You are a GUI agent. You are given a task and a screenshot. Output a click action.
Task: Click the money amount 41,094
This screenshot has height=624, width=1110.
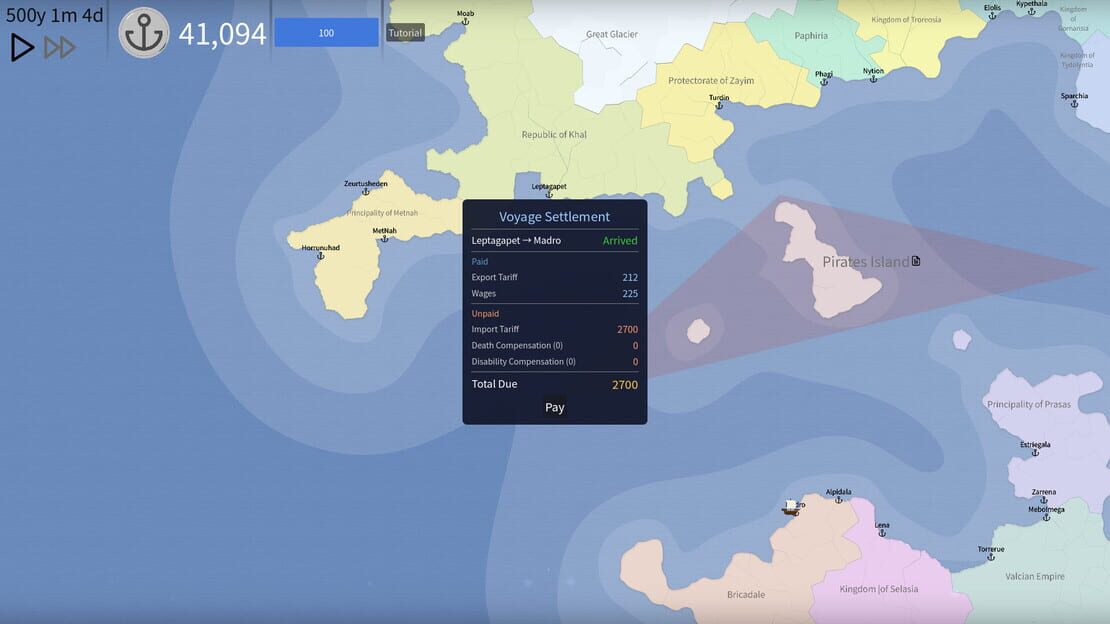coord(222,33)
